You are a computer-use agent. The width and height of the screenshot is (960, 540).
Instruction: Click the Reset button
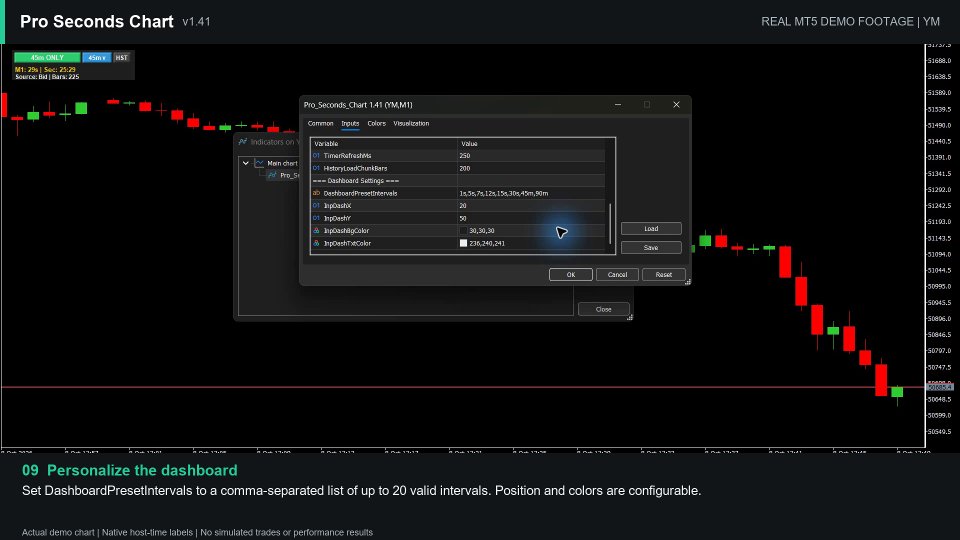[664, 275]
